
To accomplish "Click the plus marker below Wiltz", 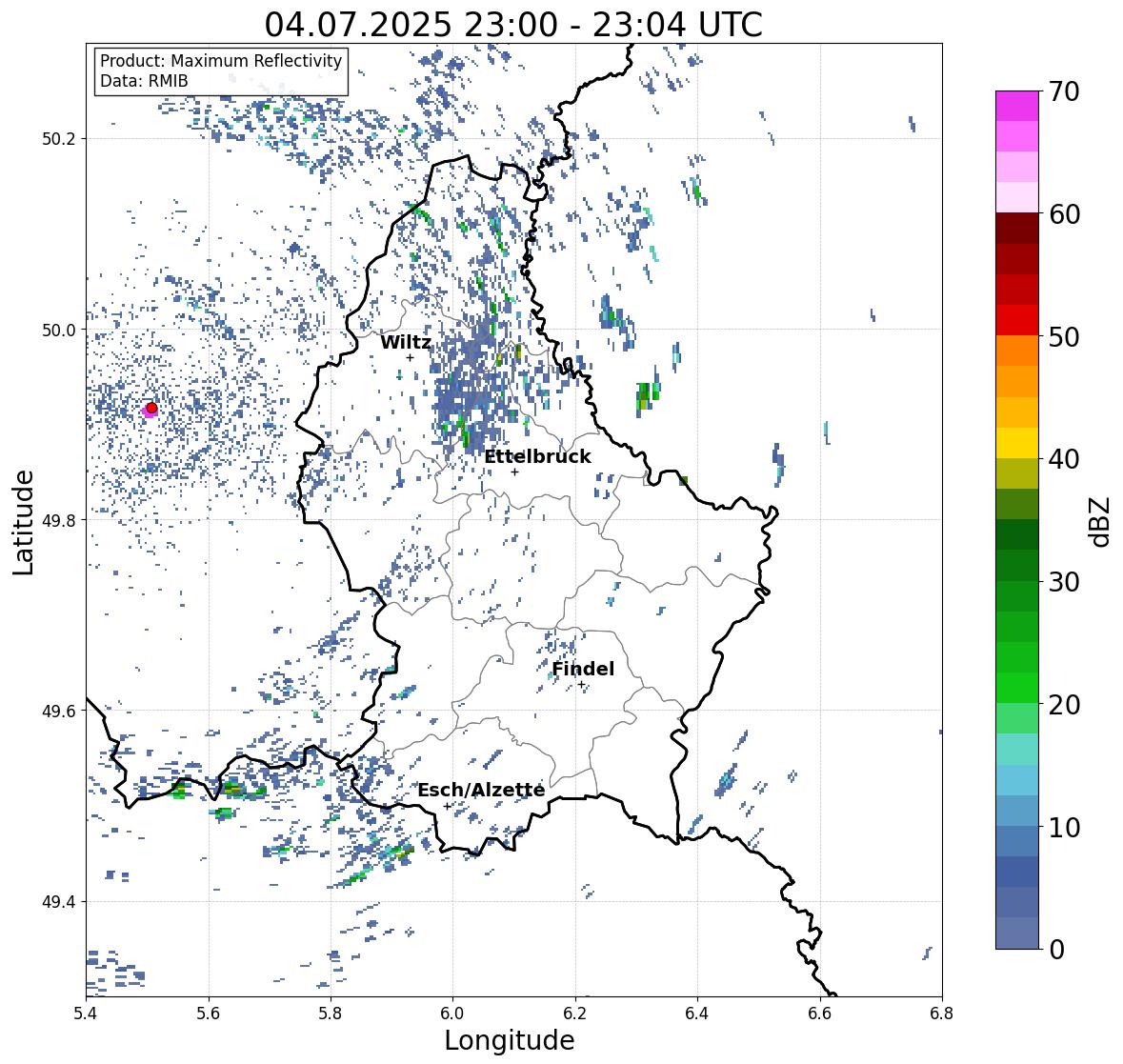I will point(410,358).
